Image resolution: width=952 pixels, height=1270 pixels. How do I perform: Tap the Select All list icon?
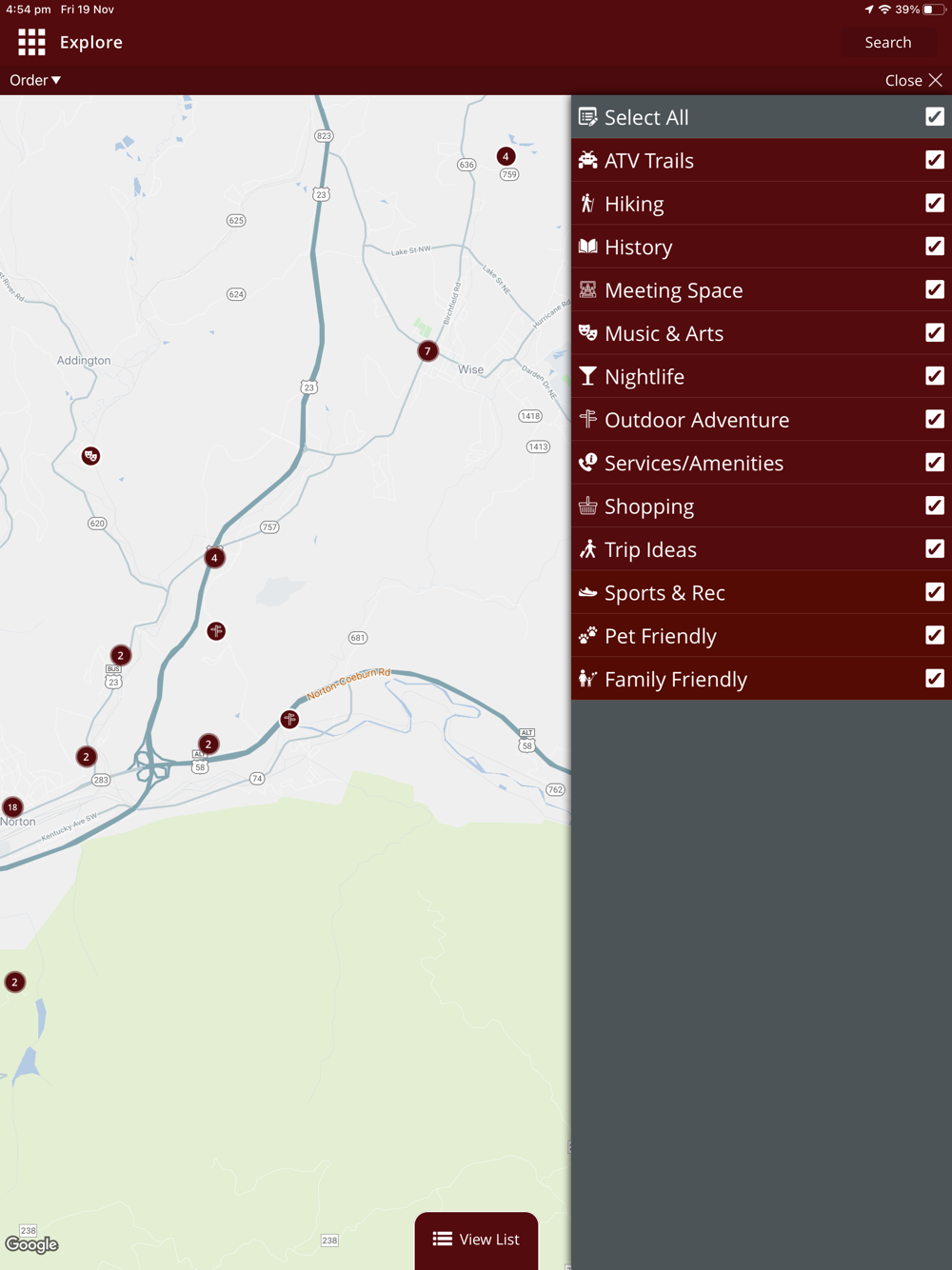(588, 117)
